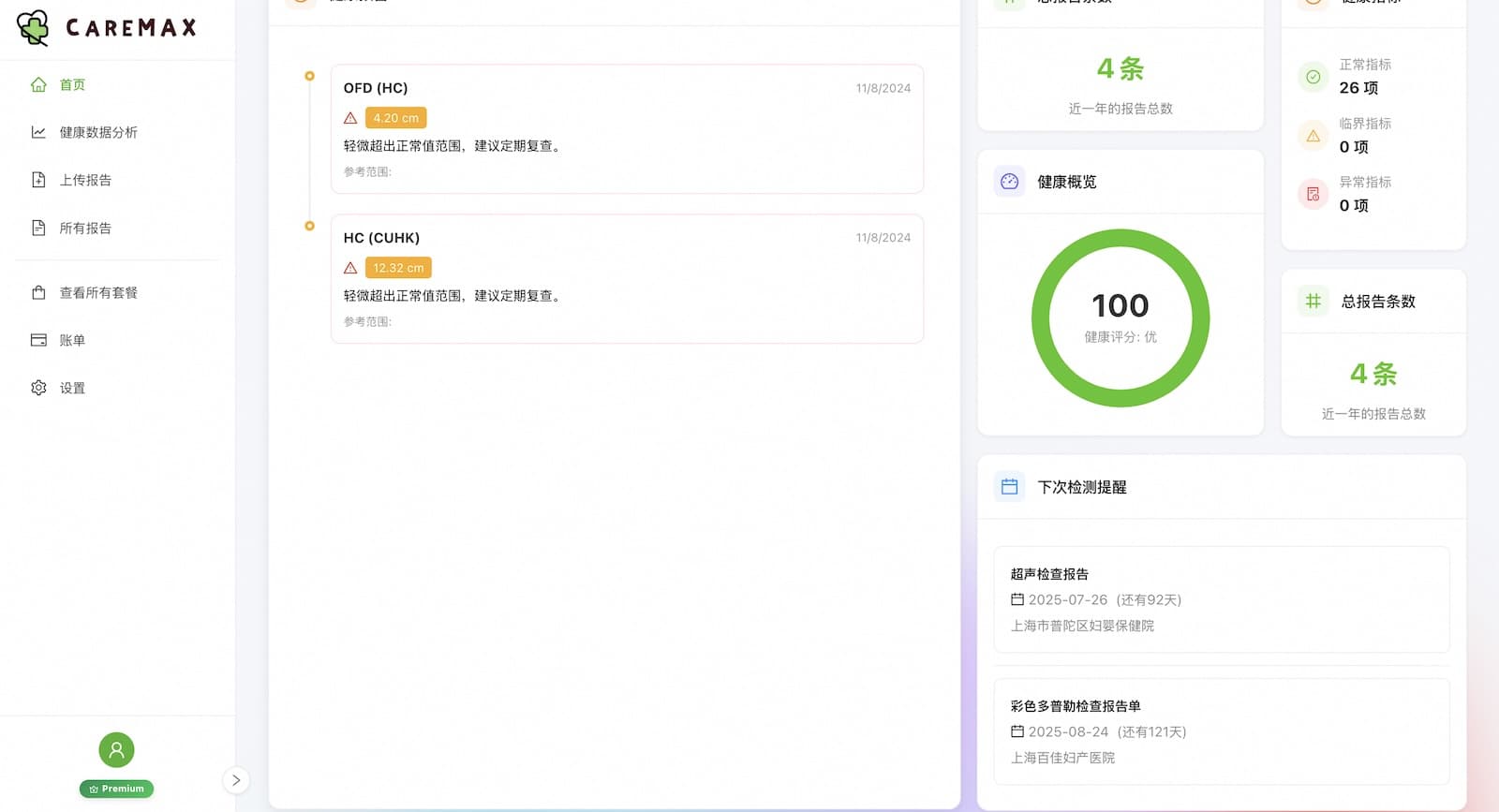The width and height of the screenshot is (1499, 812).
Task: Click the 4.20 cm value tag
Action: (x=395, y=118)
